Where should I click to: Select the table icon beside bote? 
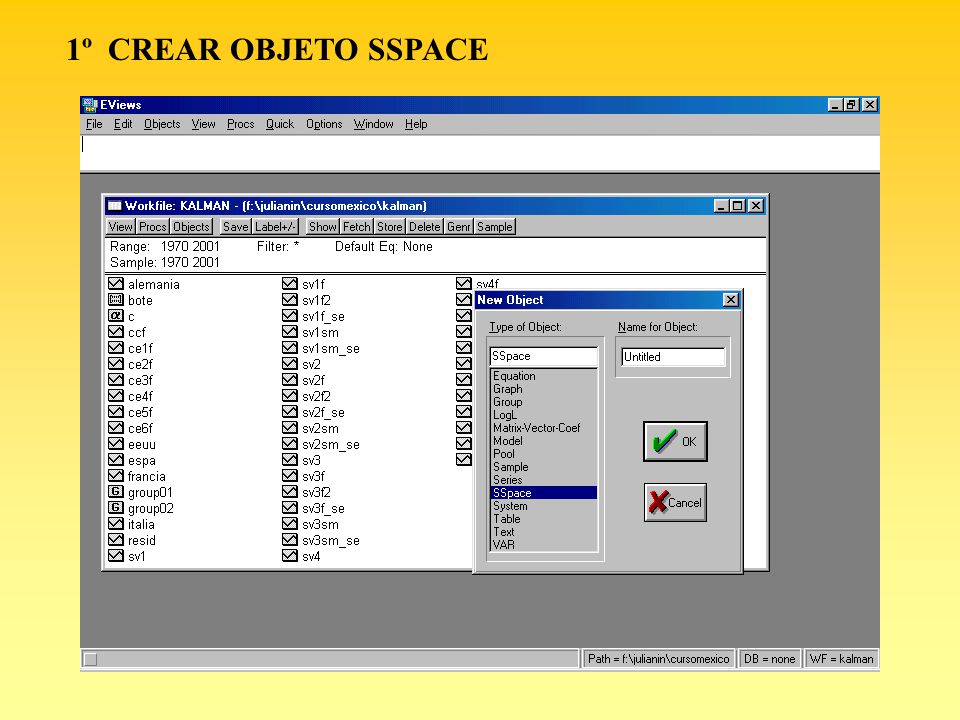tap(116, 299)
